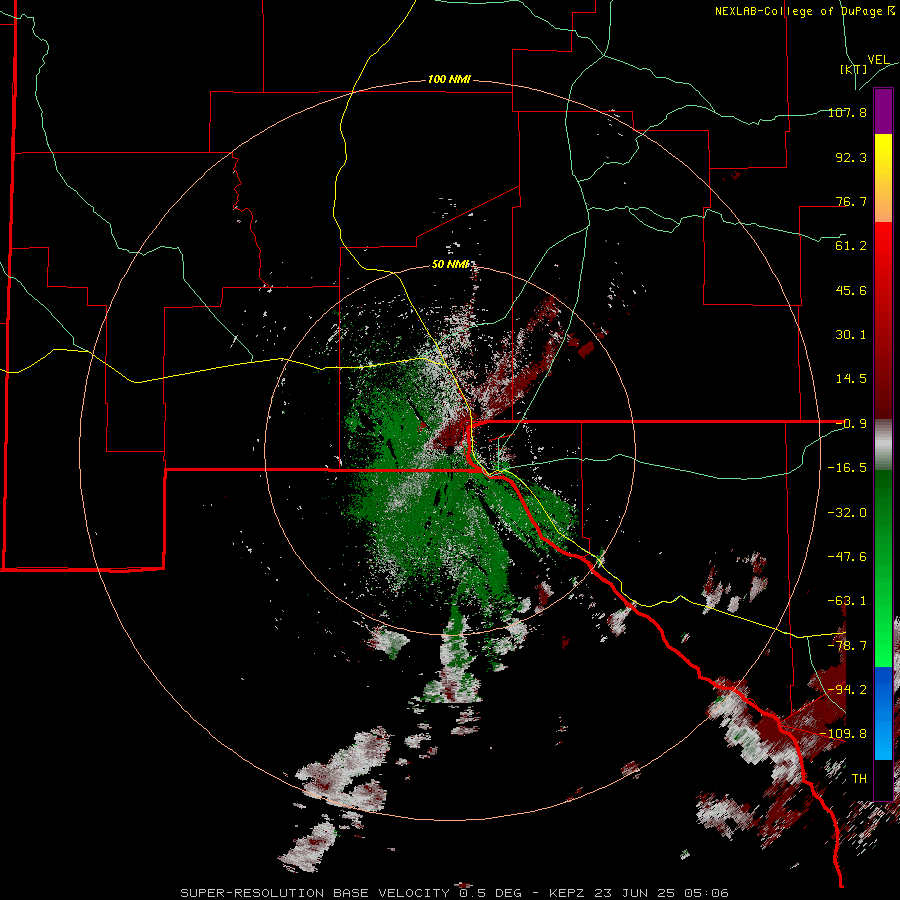Image resolution: width=900 pixels, height=900 pixels.
Task: Click the 100 NMI range ring label
Action: pos(449,79)
